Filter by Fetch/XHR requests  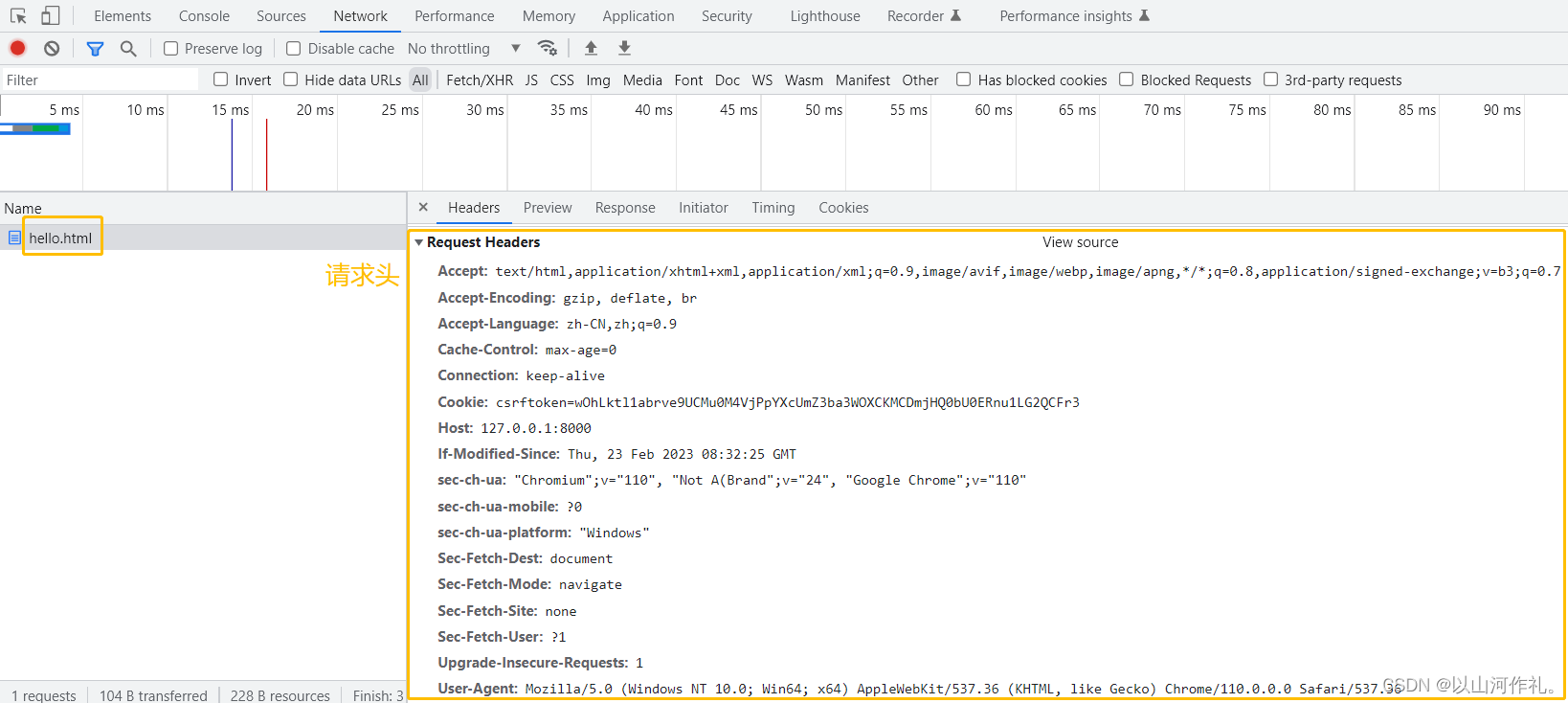[480, 80]
